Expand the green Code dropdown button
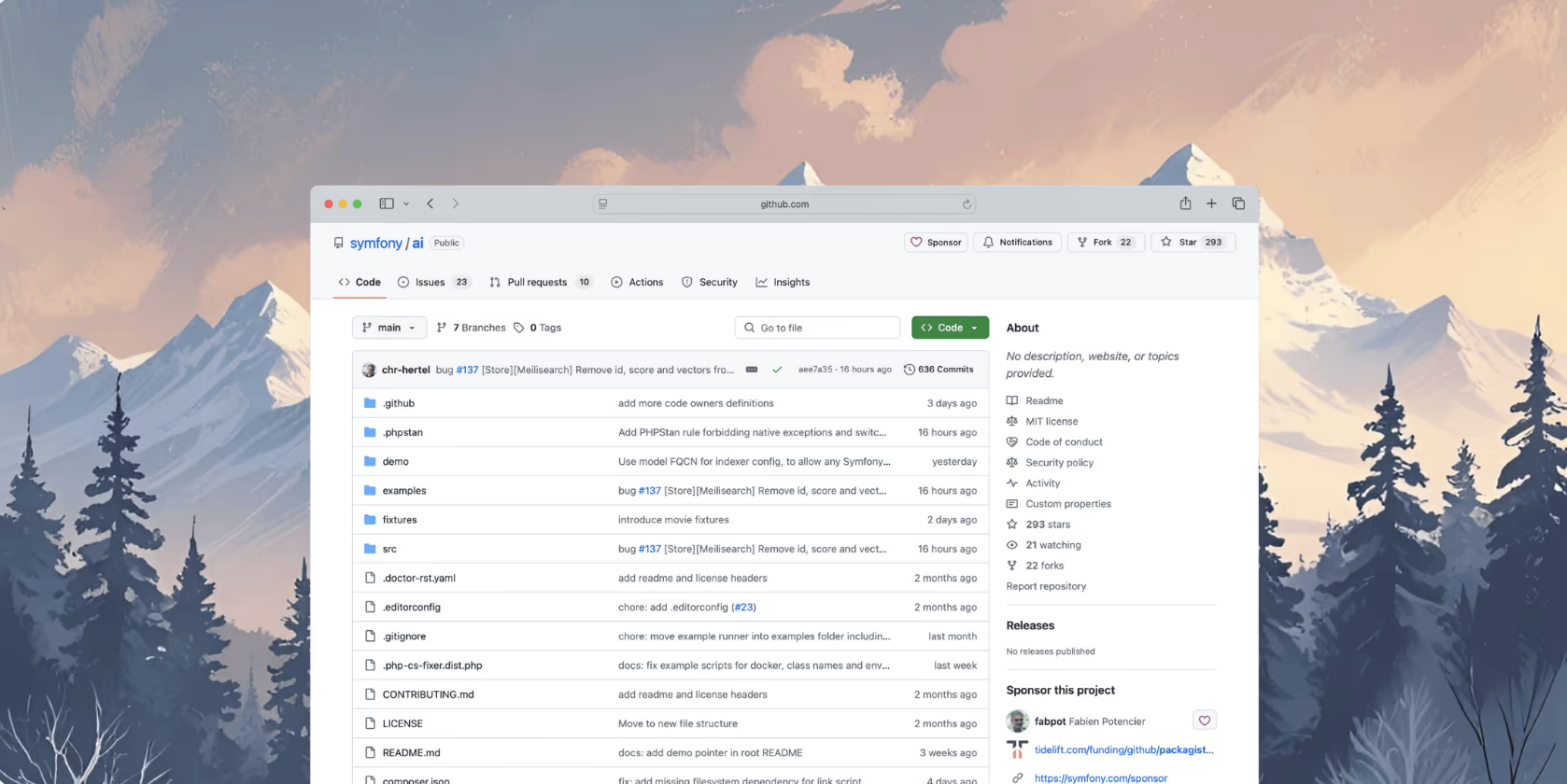1567x784 pixels. (950, 328)
